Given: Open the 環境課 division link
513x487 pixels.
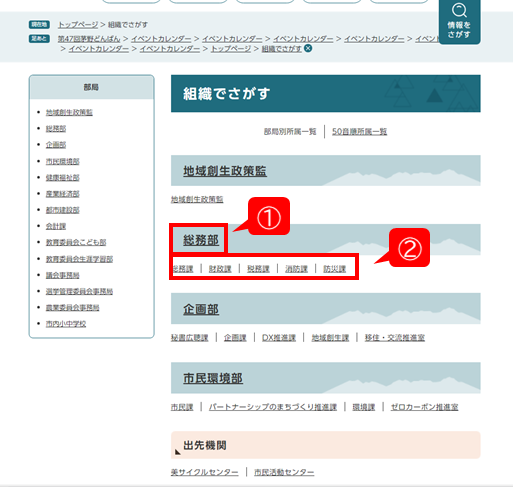Looking at the screenshot, I should point(364,407).
